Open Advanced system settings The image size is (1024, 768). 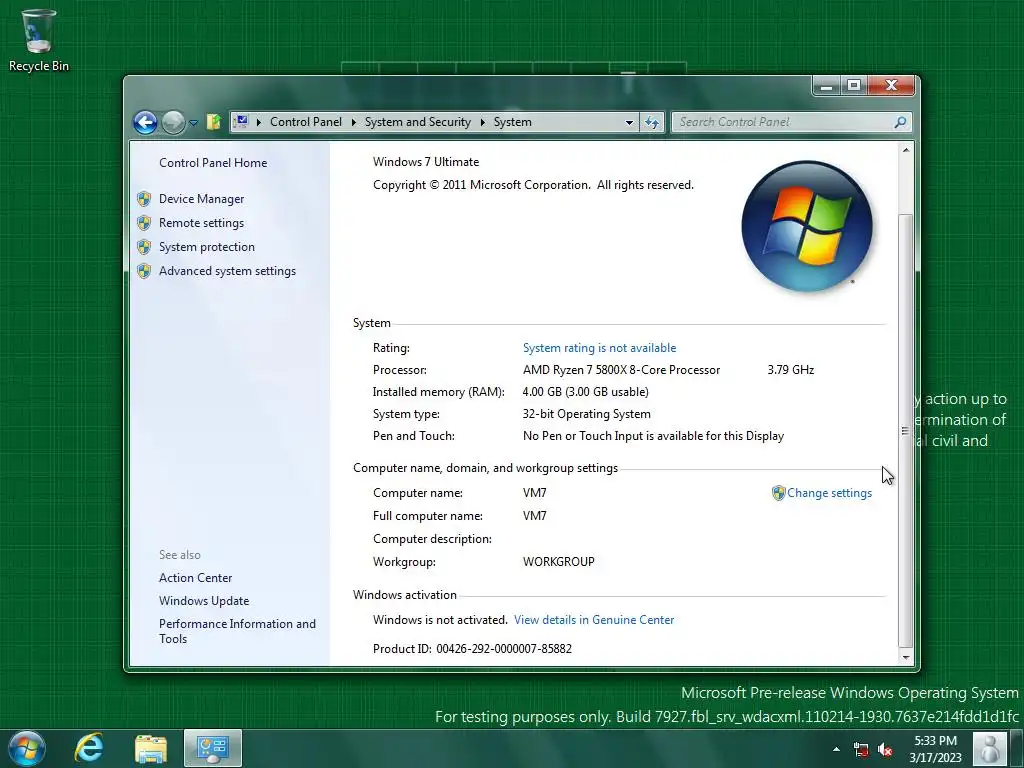click(x=227, y=272)
